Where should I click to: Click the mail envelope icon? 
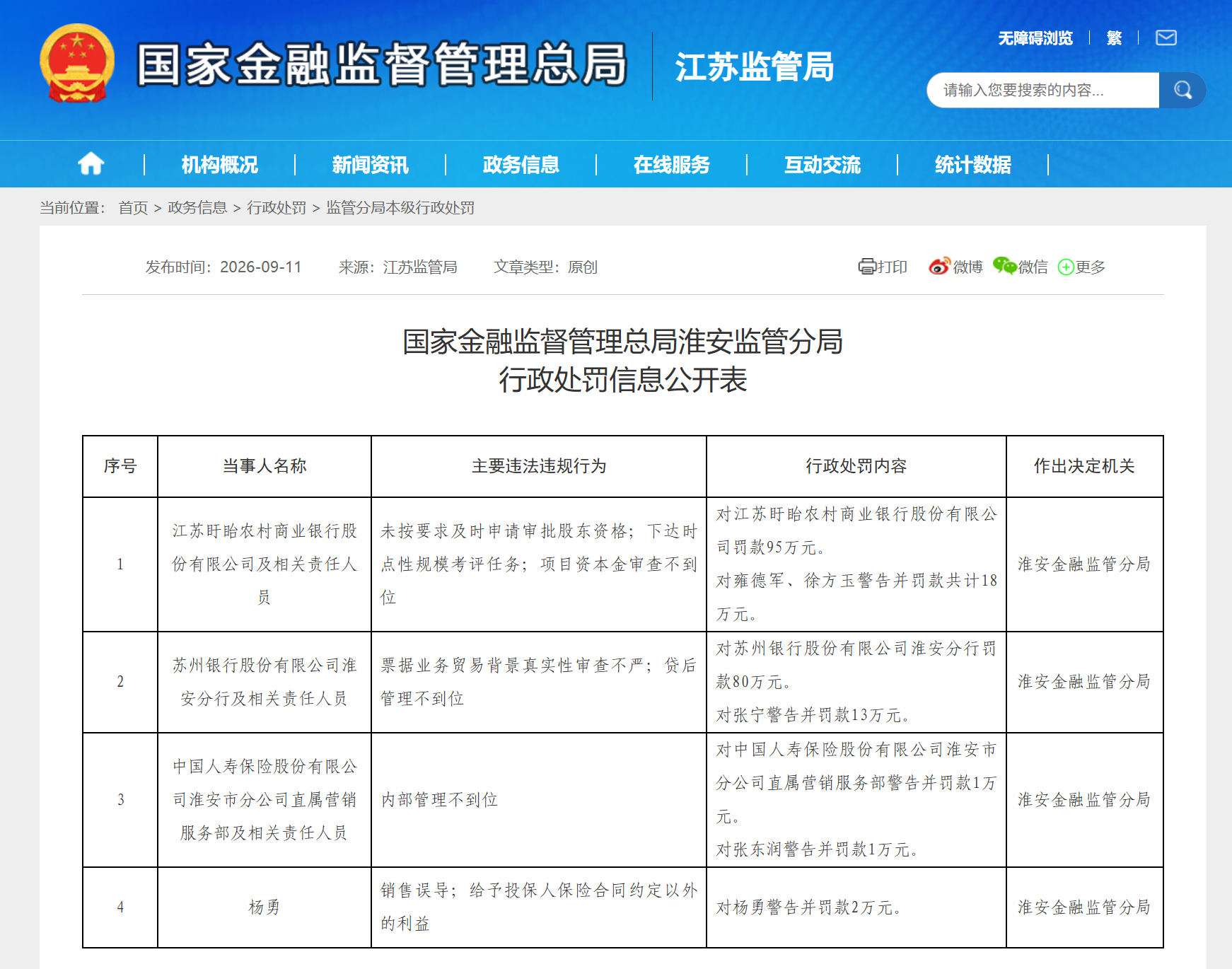(x=1166, y=37)
